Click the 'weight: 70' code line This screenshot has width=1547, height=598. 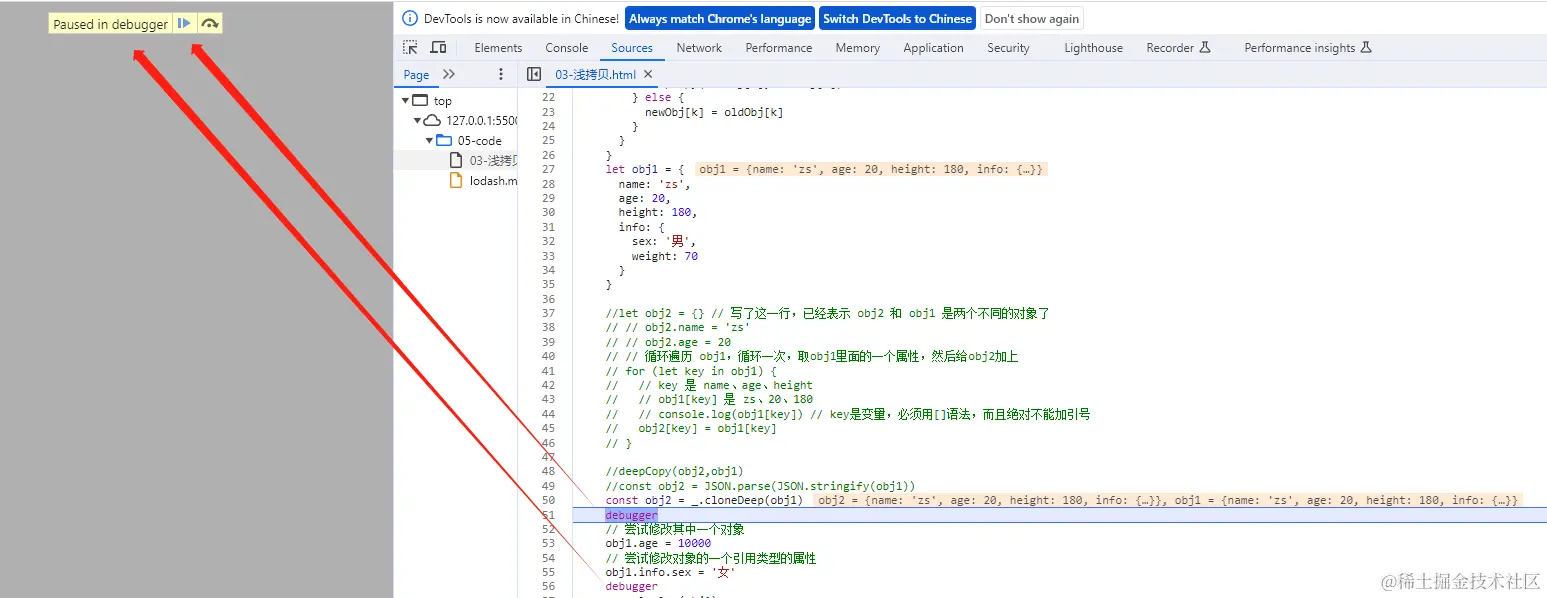[664, 256]
